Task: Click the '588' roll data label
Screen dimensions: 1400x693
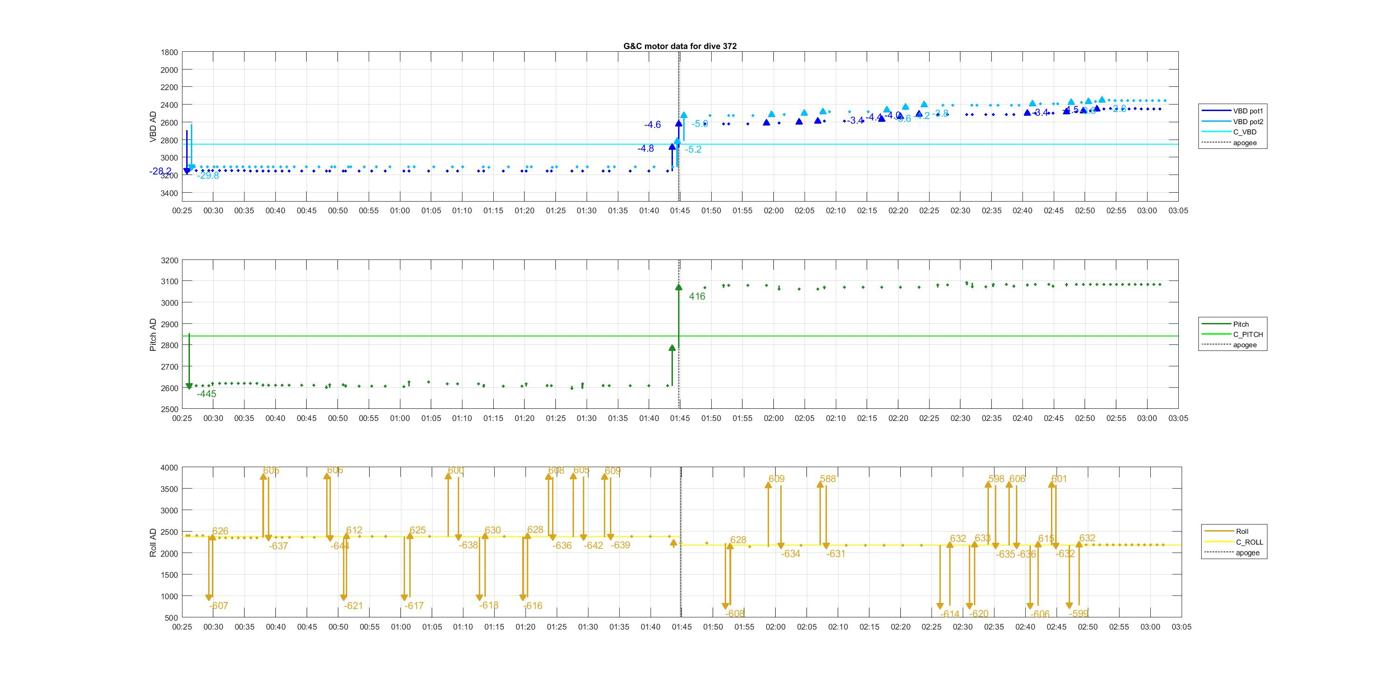Action: 828,479
